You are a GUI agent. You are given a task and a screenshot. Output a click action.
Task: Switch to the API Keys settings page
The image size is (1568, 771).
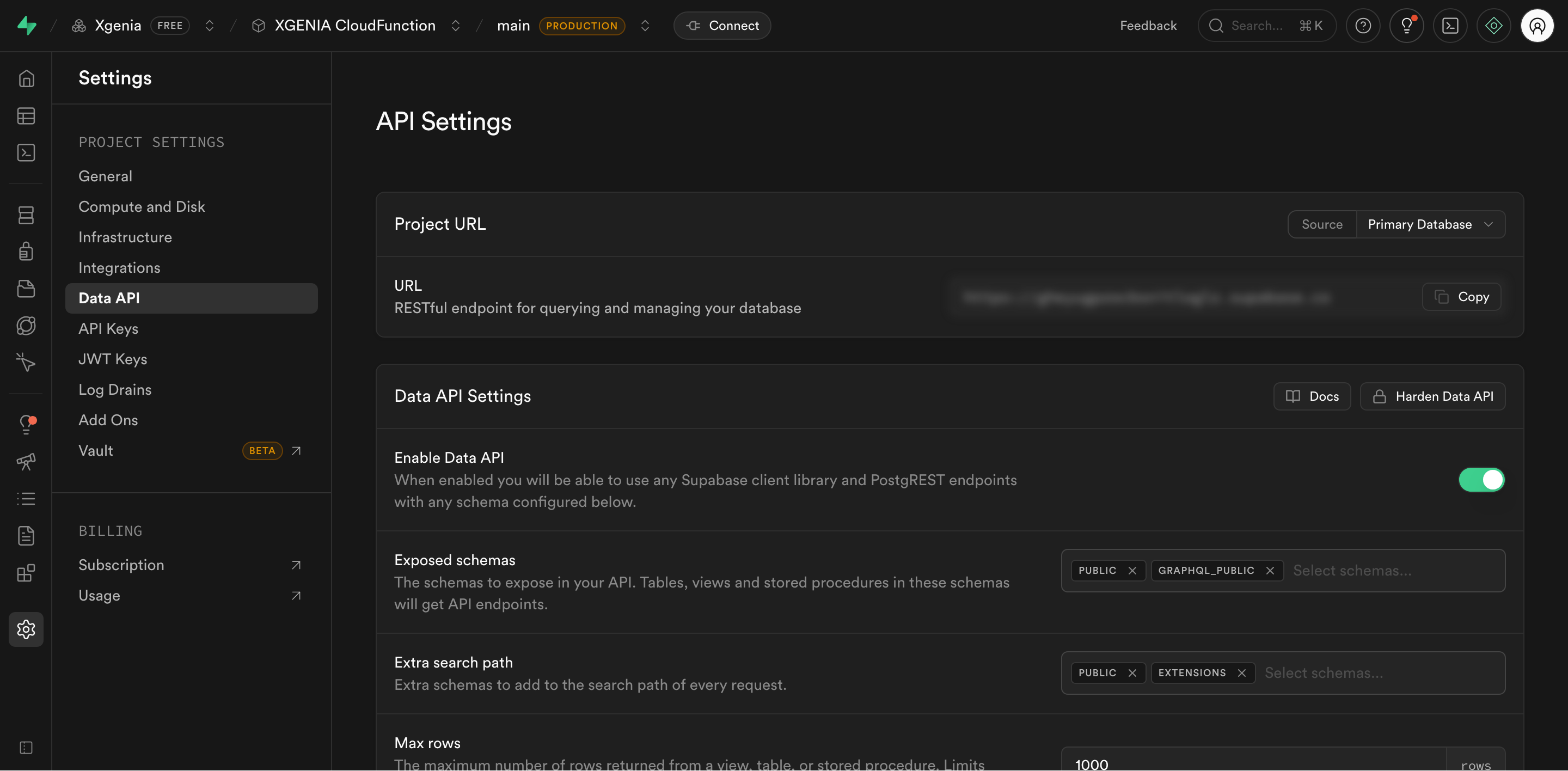pos(108,328)
